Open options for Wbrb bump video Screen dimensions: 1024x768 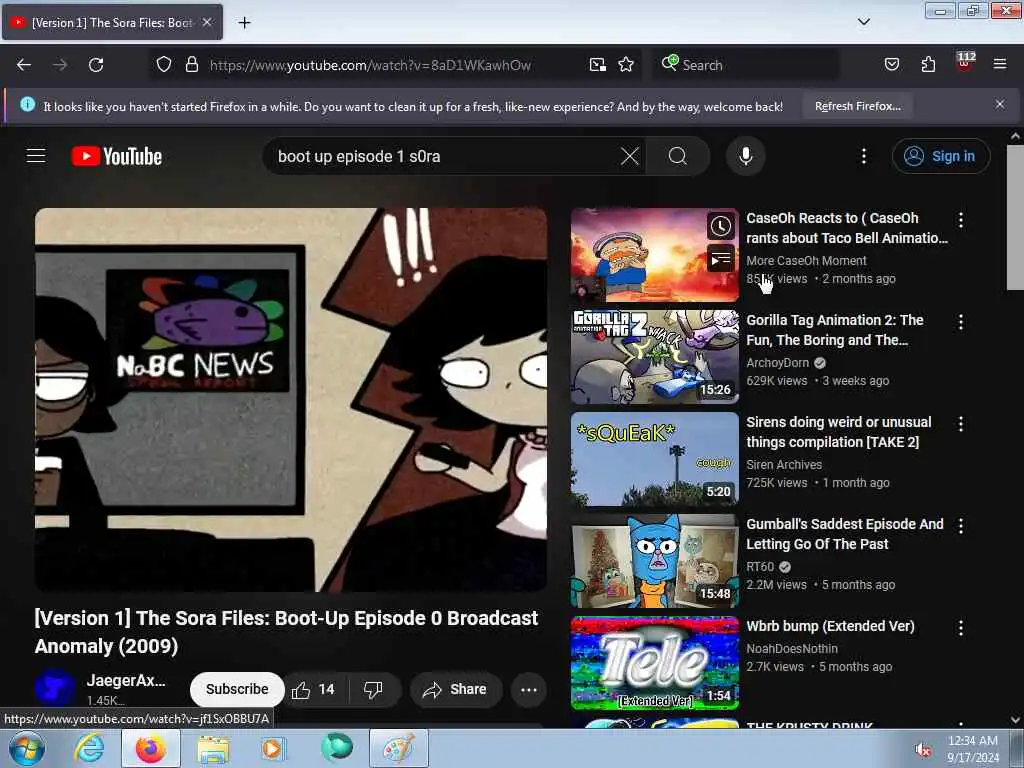(x=961, y=628)
